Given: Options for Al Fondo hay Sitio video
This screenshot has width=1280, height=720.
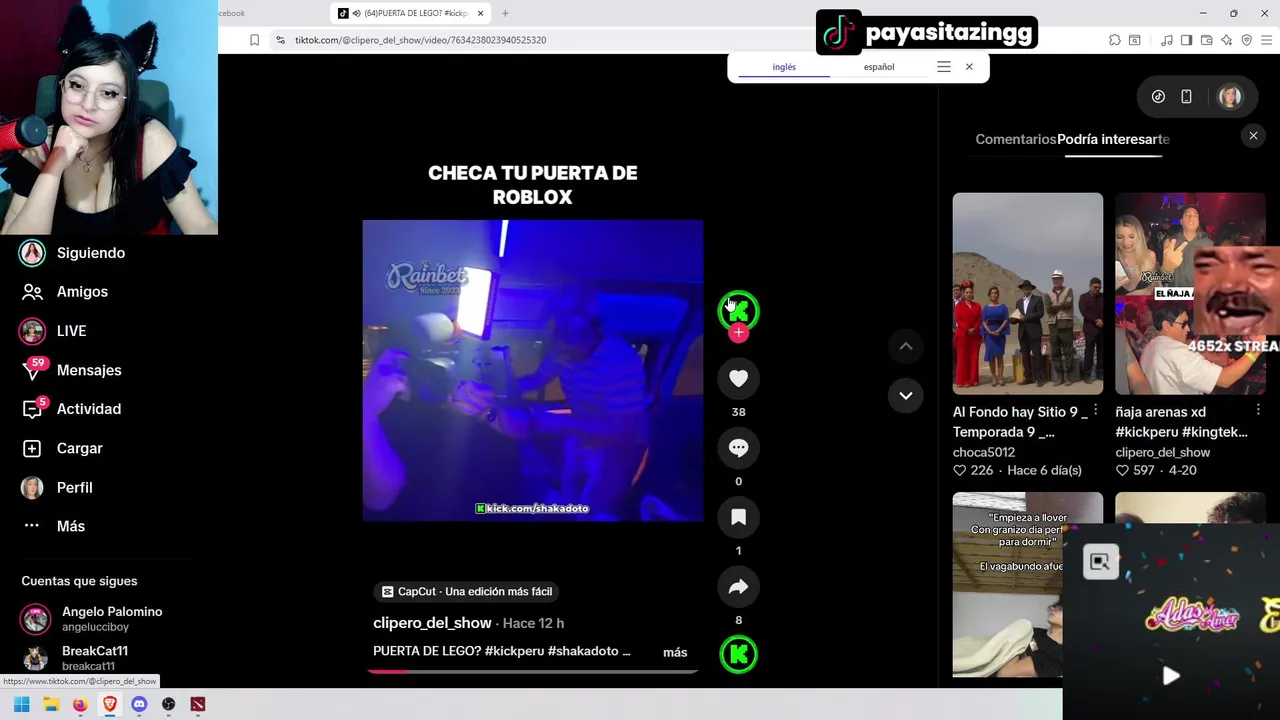Looking at the screenshot, I should click(1095, 411).
